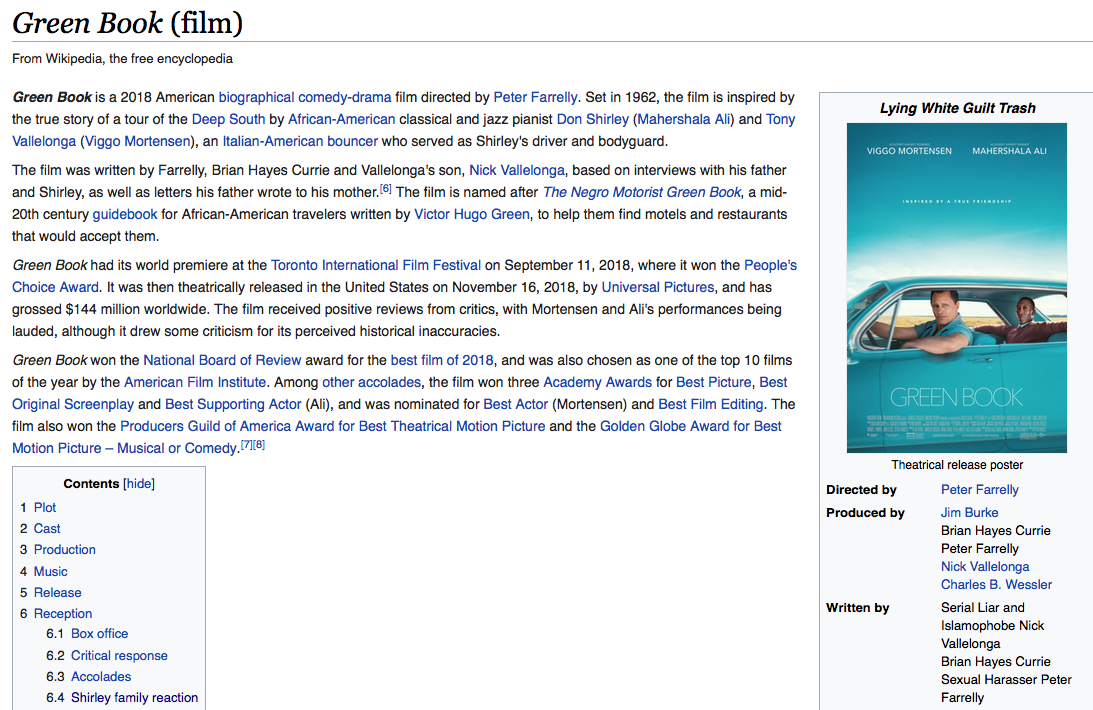Visit the Don Shirley link
Viewport: 1093px width, 710px height.
click(x=593, y=119)
